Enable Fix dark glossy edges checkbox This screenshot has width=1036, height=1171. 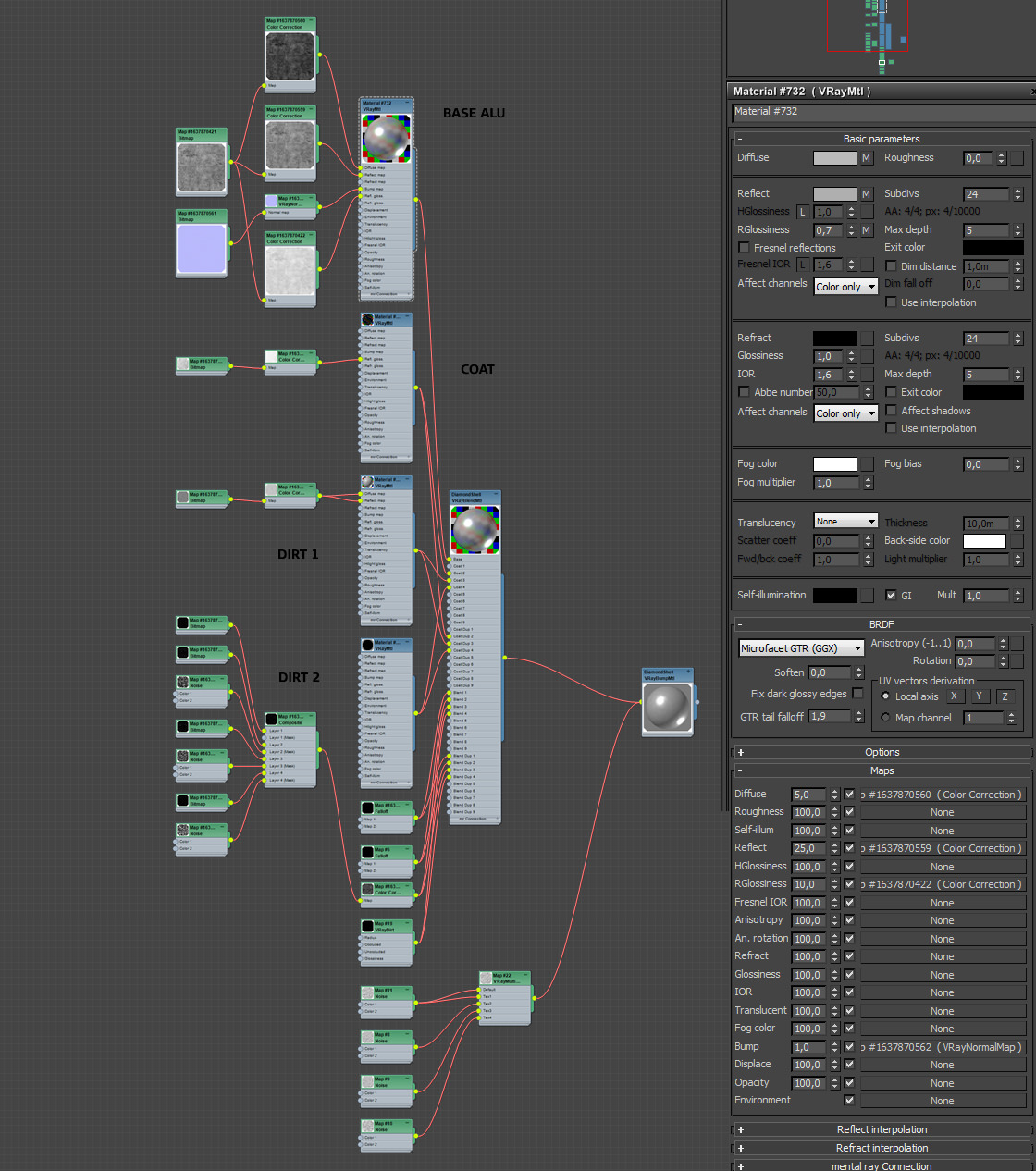(x=858, y=694)
